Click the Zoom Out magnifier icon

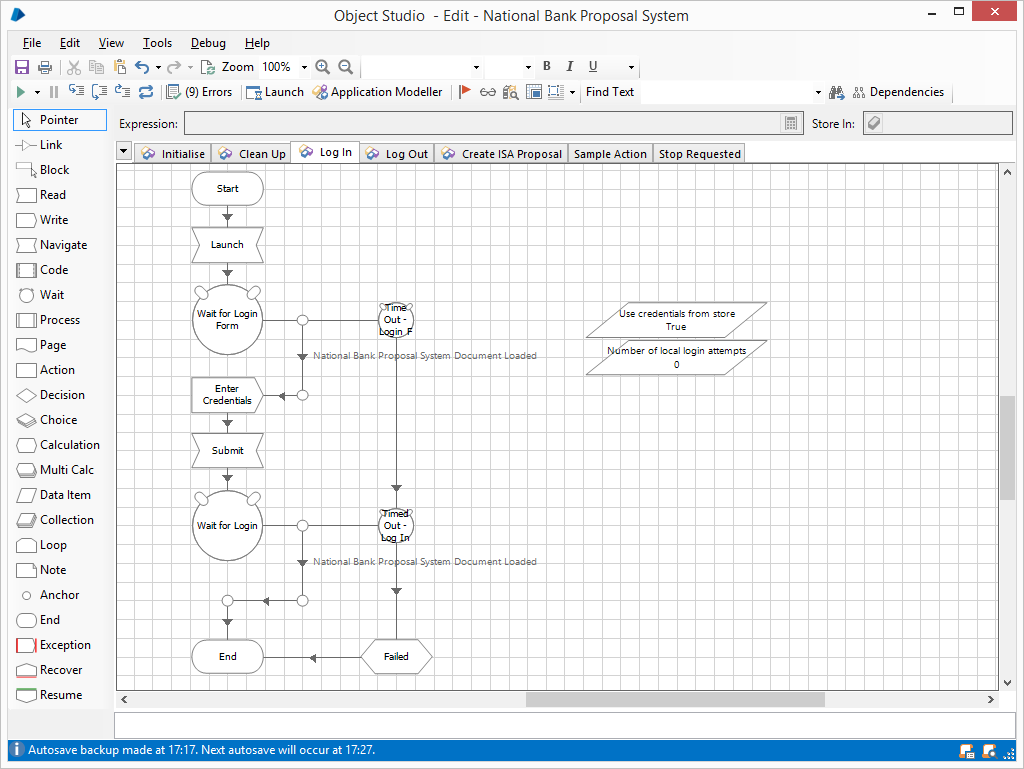pos(345,67)
